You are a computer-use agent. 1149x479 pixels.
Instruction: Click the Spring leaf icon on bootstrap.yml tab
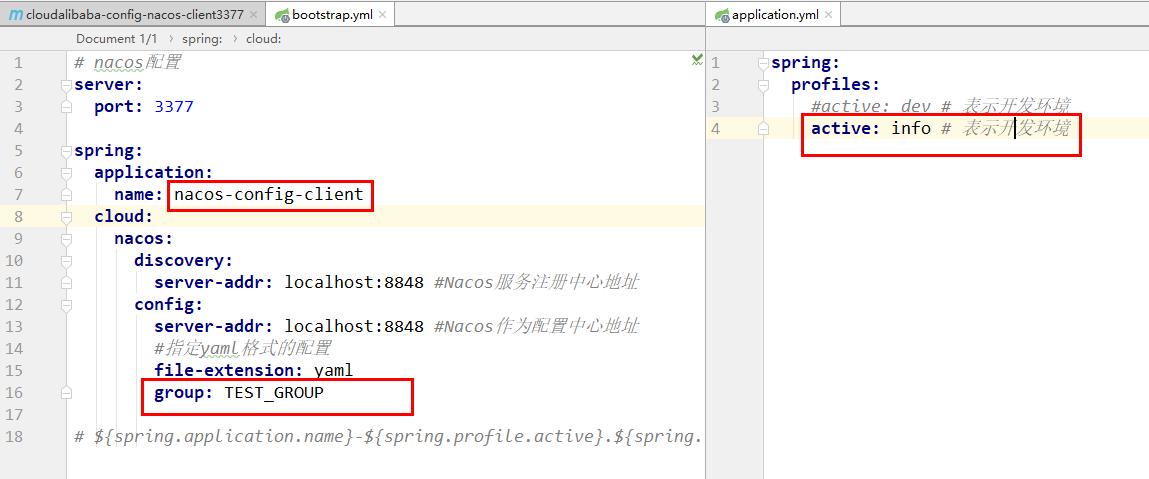(x=282, y=15)
